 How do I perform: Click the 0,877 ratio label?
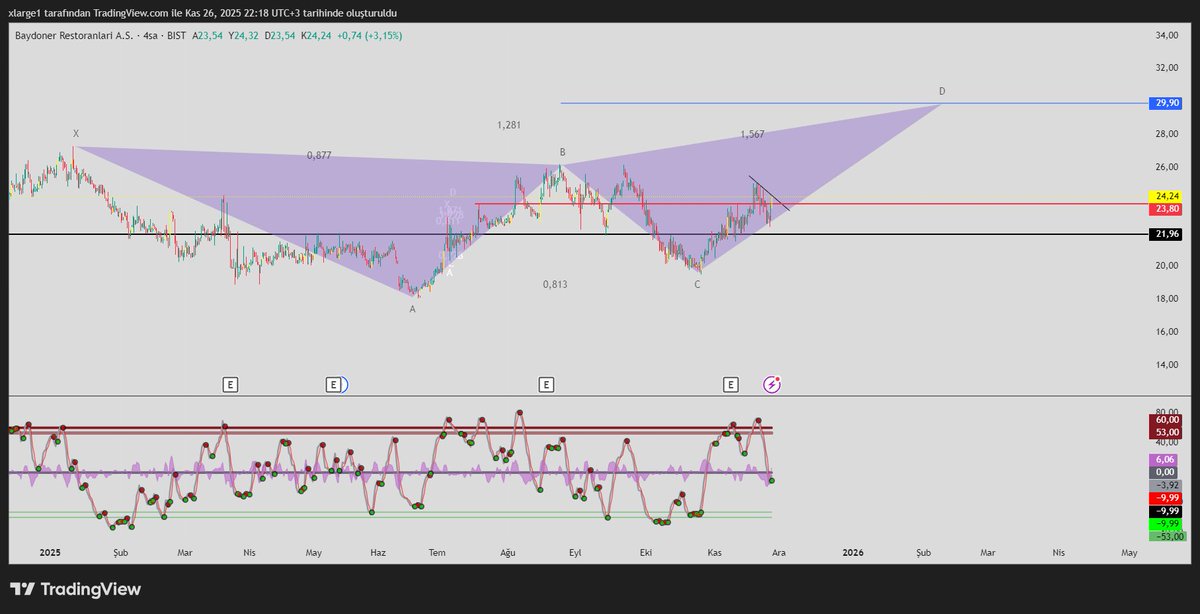319,155
